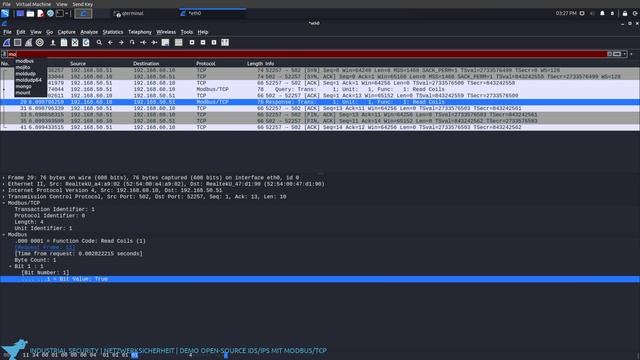This screenshot has height=360, width=640.
Task: Open the Statistics menu
Action: click(x=113, y=32)
